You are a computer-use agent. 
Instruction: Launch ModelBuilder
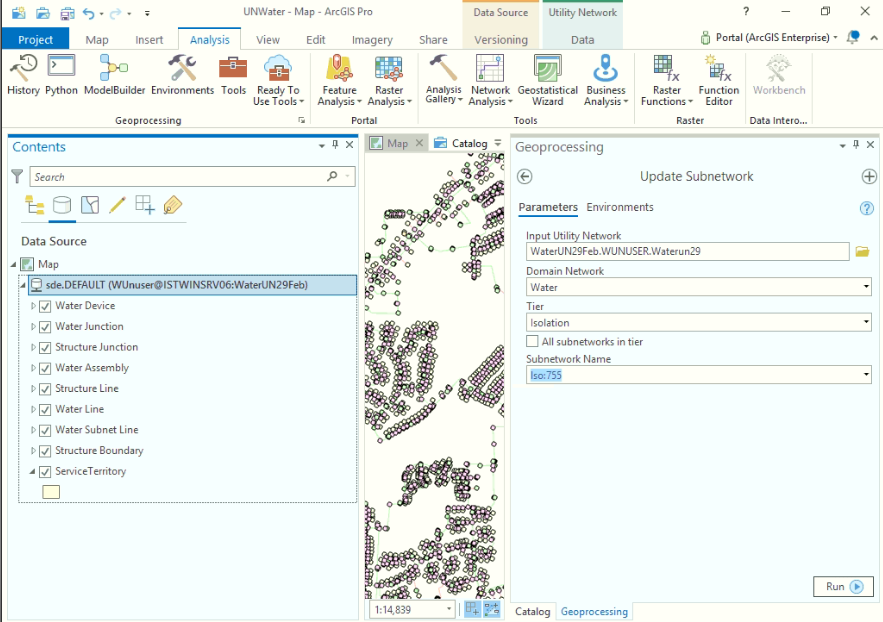114,75
